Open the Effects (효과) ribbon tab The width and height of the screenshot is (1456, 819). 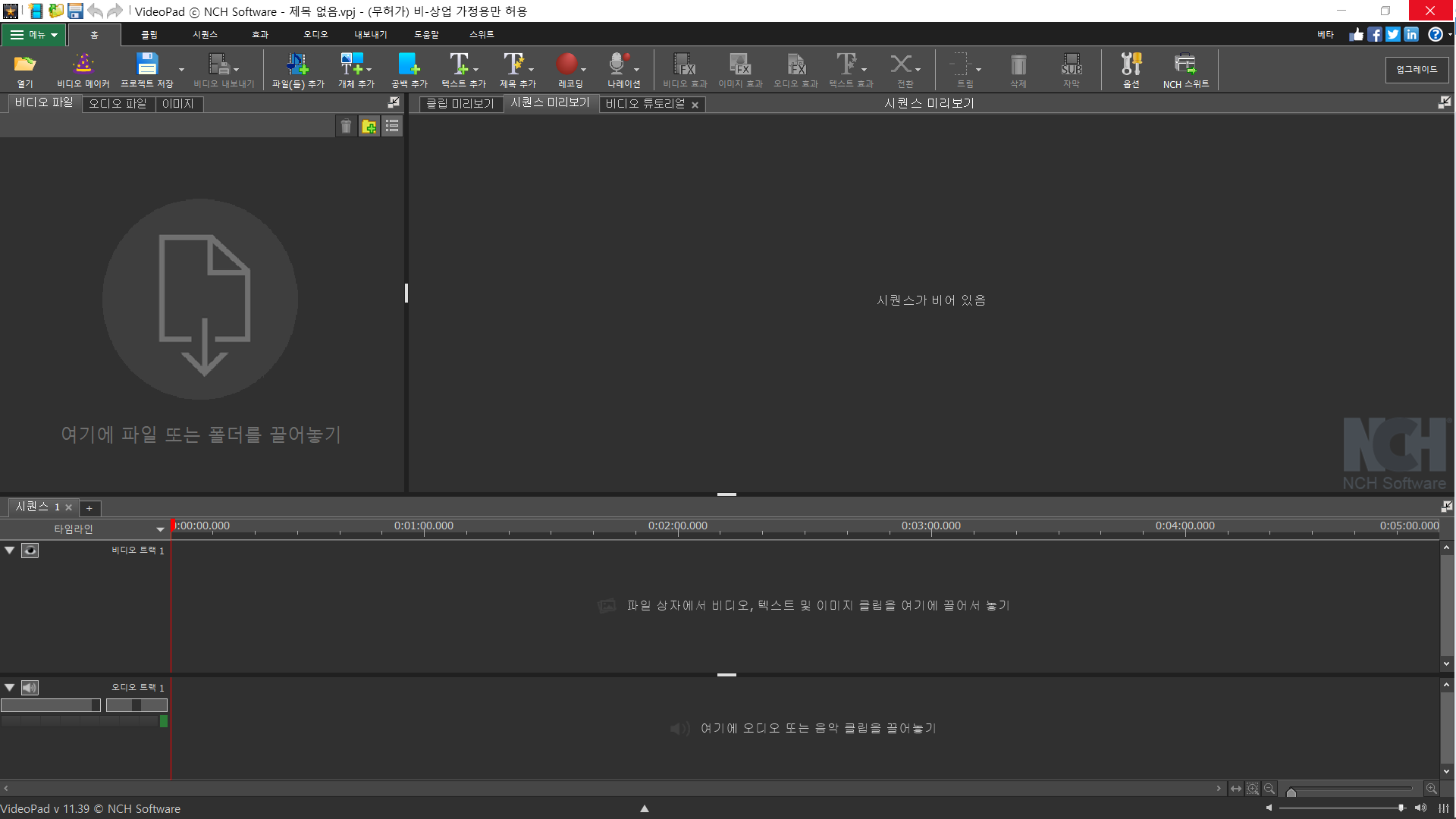click(x=260, y=35)
